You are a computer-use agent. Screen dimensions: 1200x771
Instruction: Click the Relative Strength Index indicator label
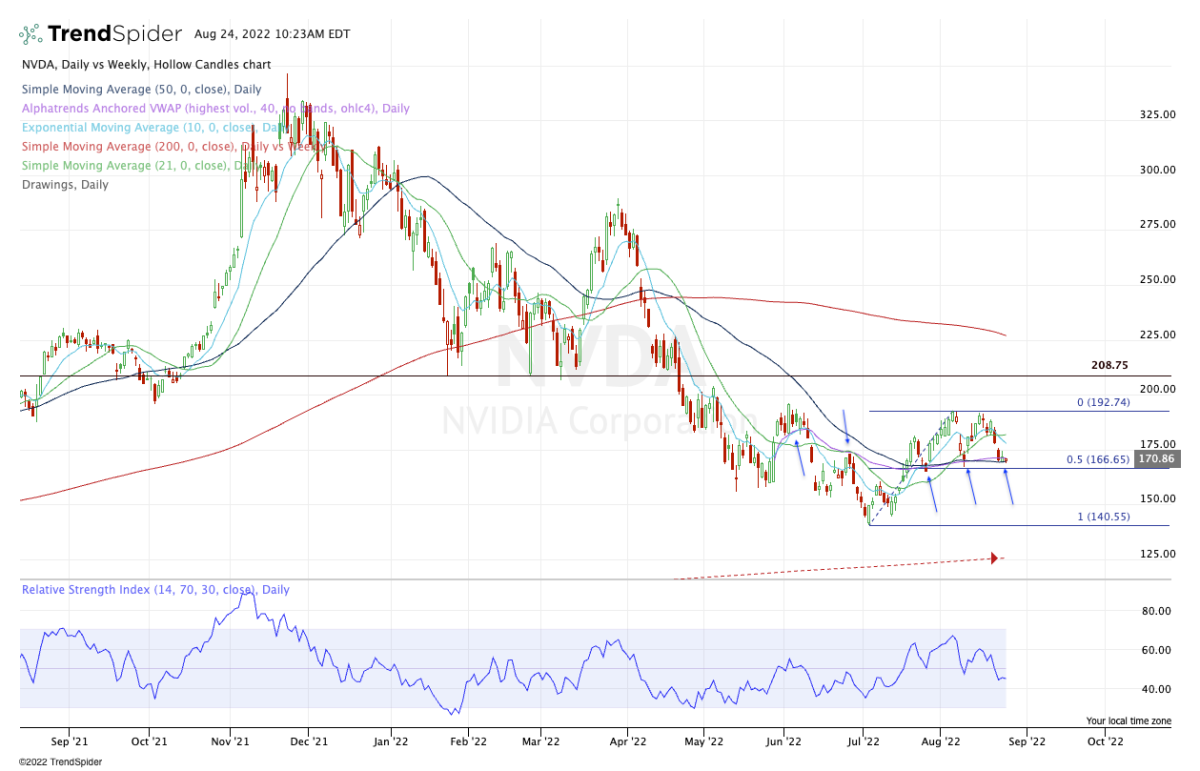(x=155, y=590)
